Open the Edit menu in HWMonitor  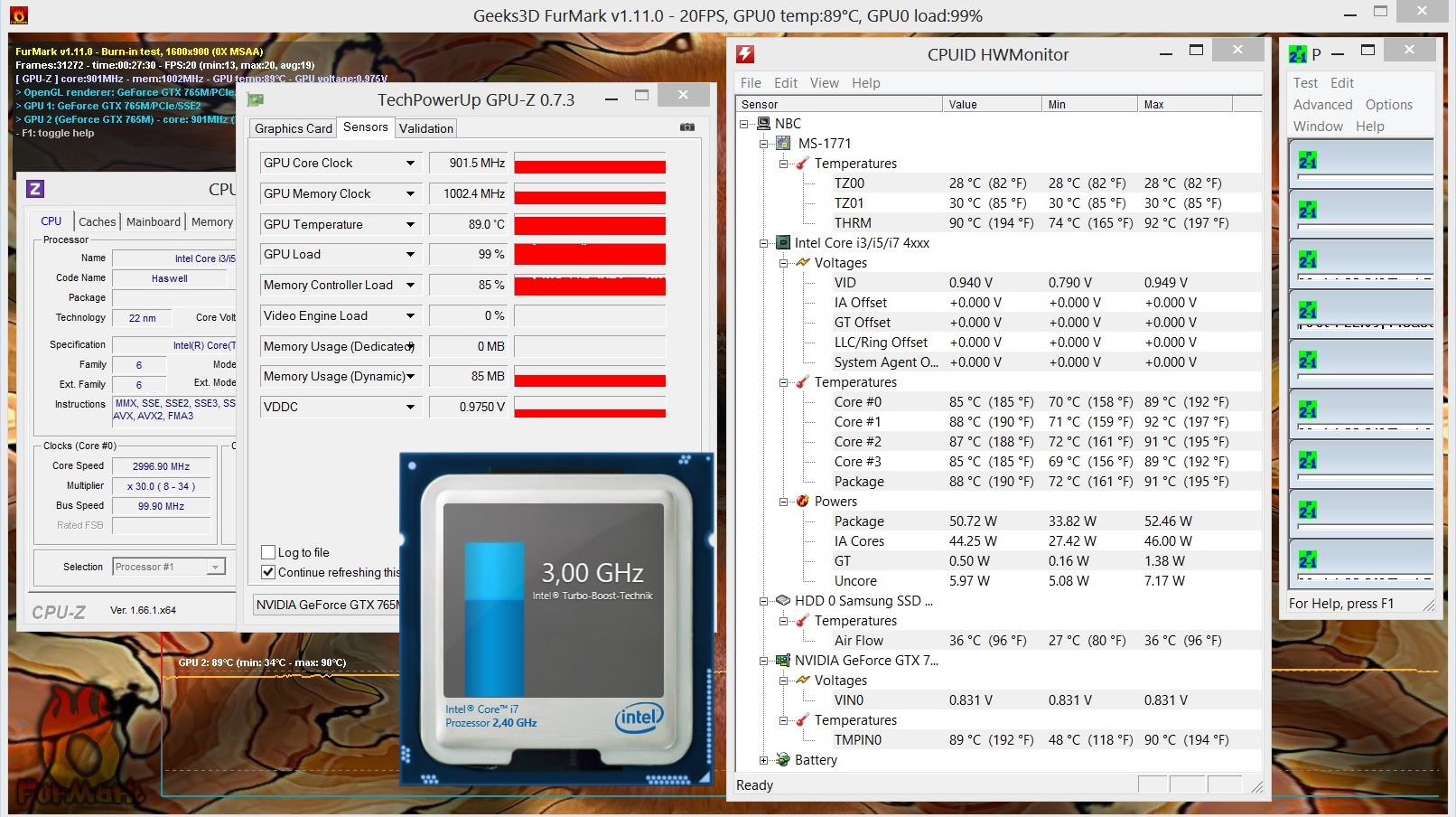click(786, 82)
